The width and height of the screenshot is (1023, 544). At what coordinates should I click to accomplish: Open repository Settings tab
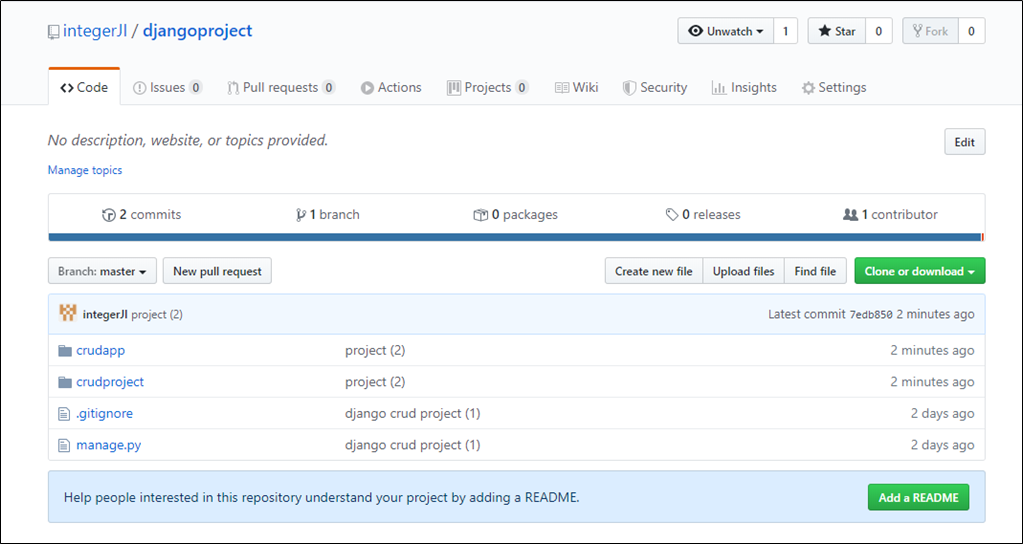point(834,87)
